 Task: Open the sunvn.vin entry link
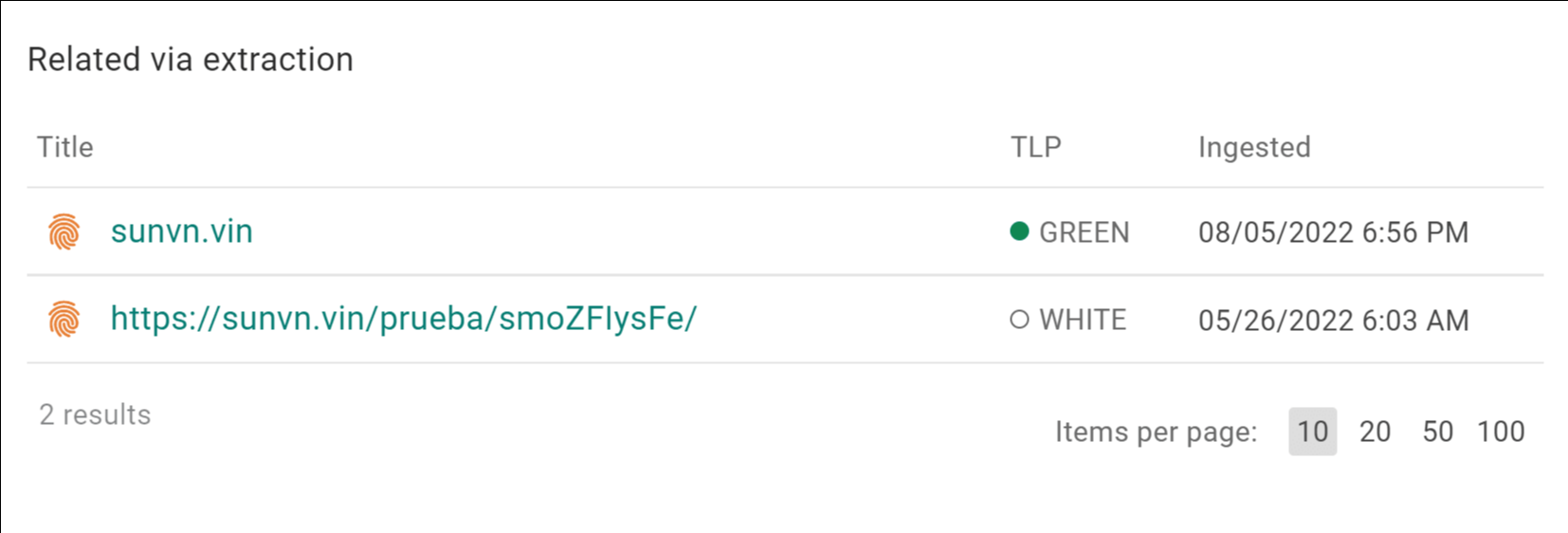(x=182, y=231)
